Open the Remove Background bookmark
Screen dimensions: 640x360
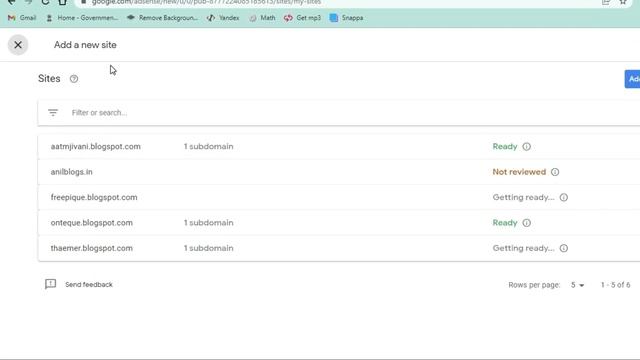162,18
